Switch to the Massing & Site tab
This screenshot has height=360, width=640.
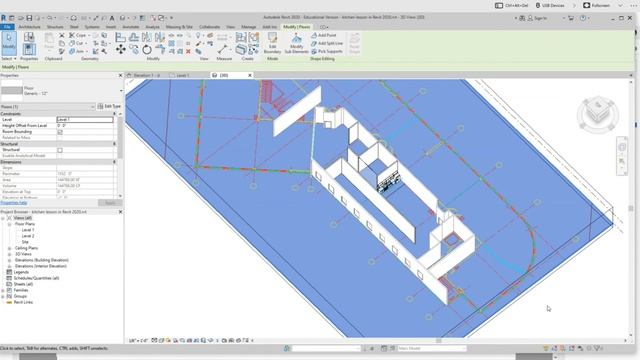(x=179, y=27)
